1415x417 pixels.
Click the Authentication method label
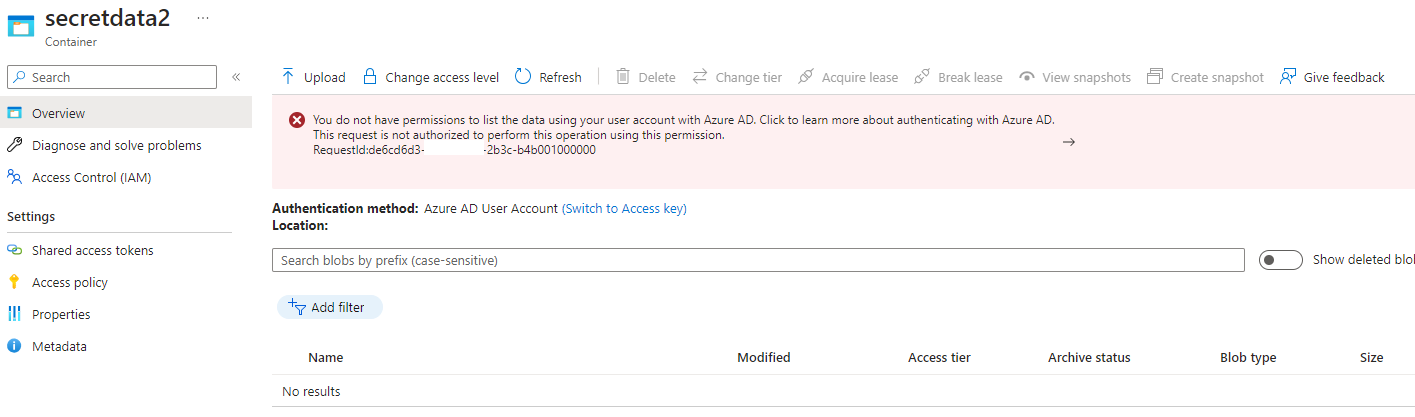(x=345, y=208)
